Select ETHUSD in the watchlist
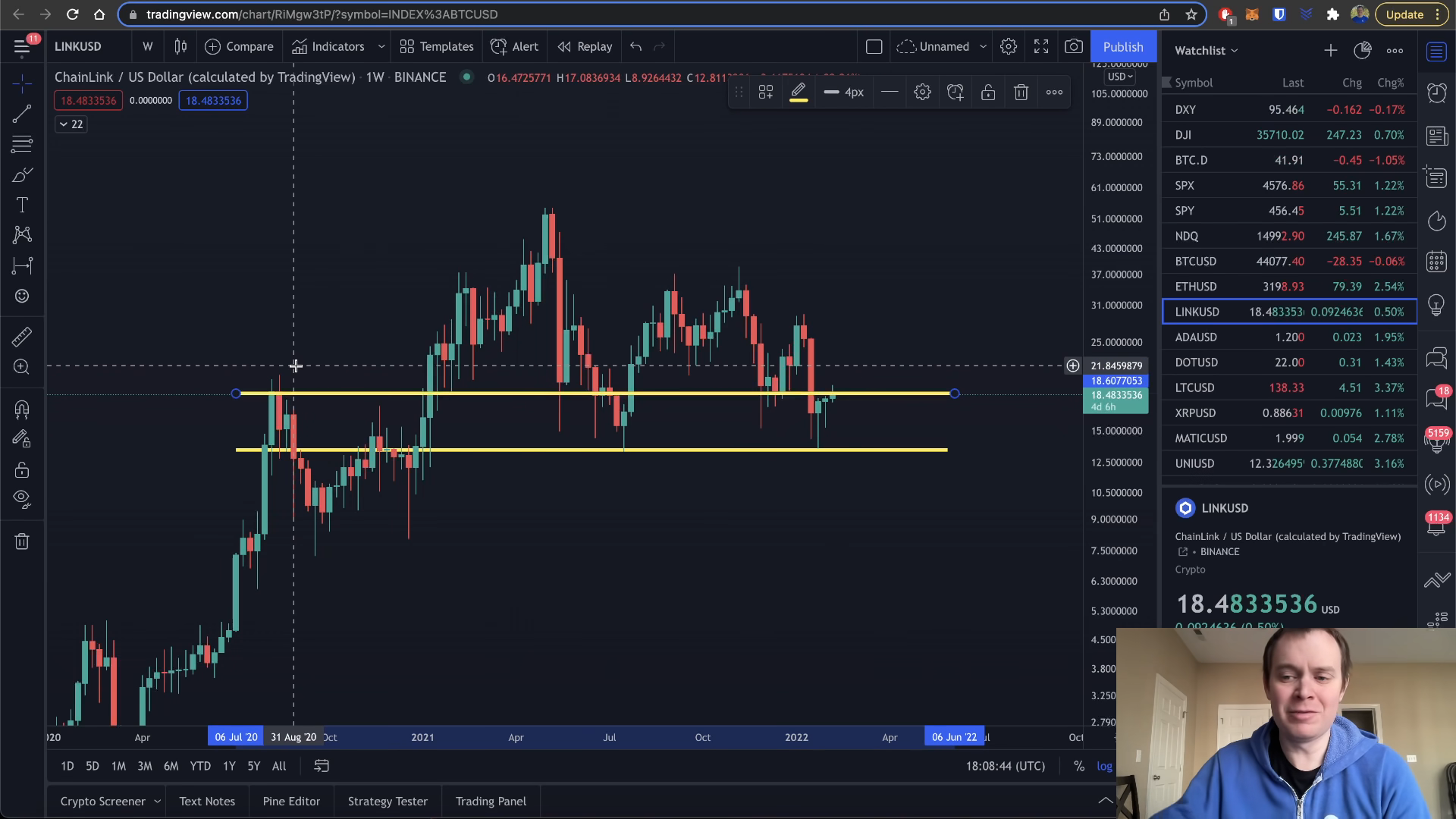This screenshot has height=819, width=1456. point(1289,287)
